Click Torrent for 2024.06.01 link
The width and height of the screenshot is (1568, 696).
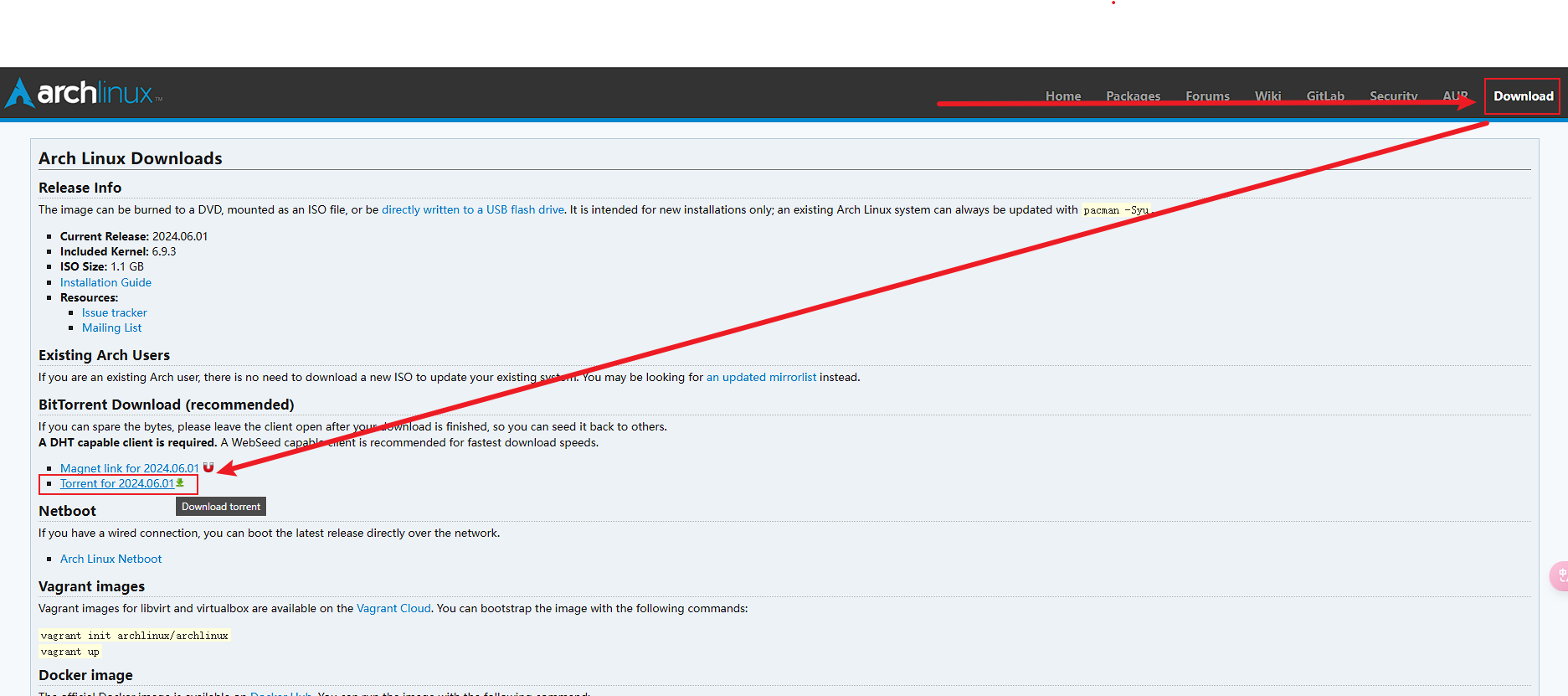pos(117,483)
